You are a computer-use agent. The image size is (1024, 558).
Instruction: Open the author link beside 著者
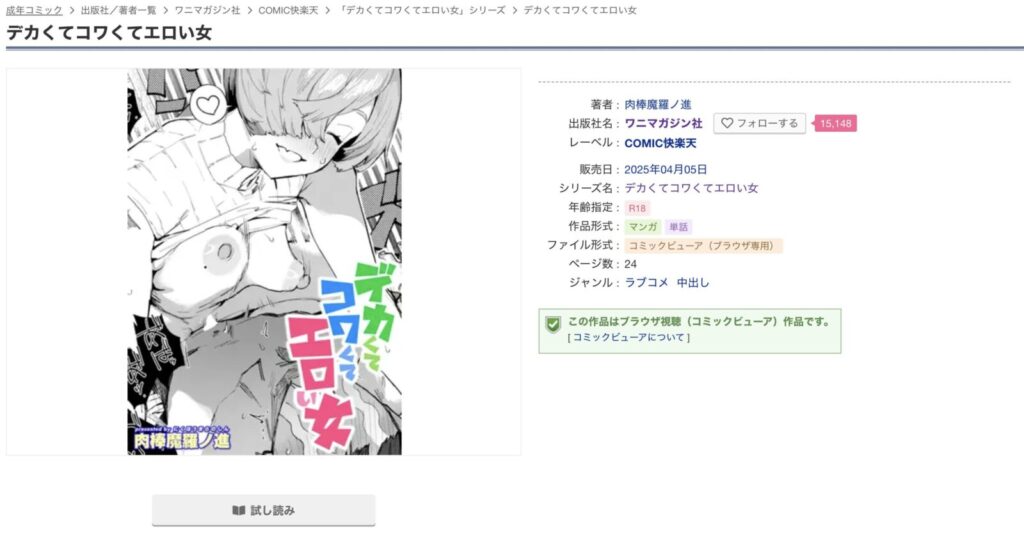(x=658, y=105)
